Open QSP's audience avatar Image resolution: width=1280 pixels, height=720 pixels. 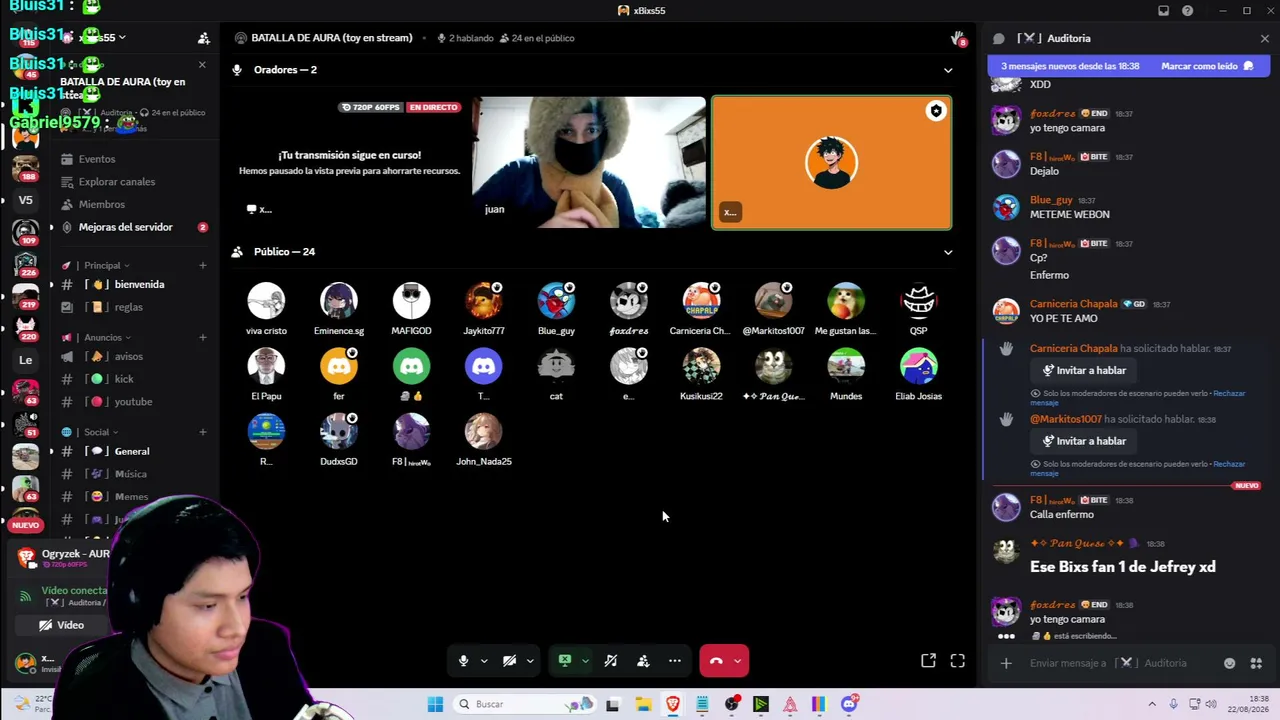point(918,301)
